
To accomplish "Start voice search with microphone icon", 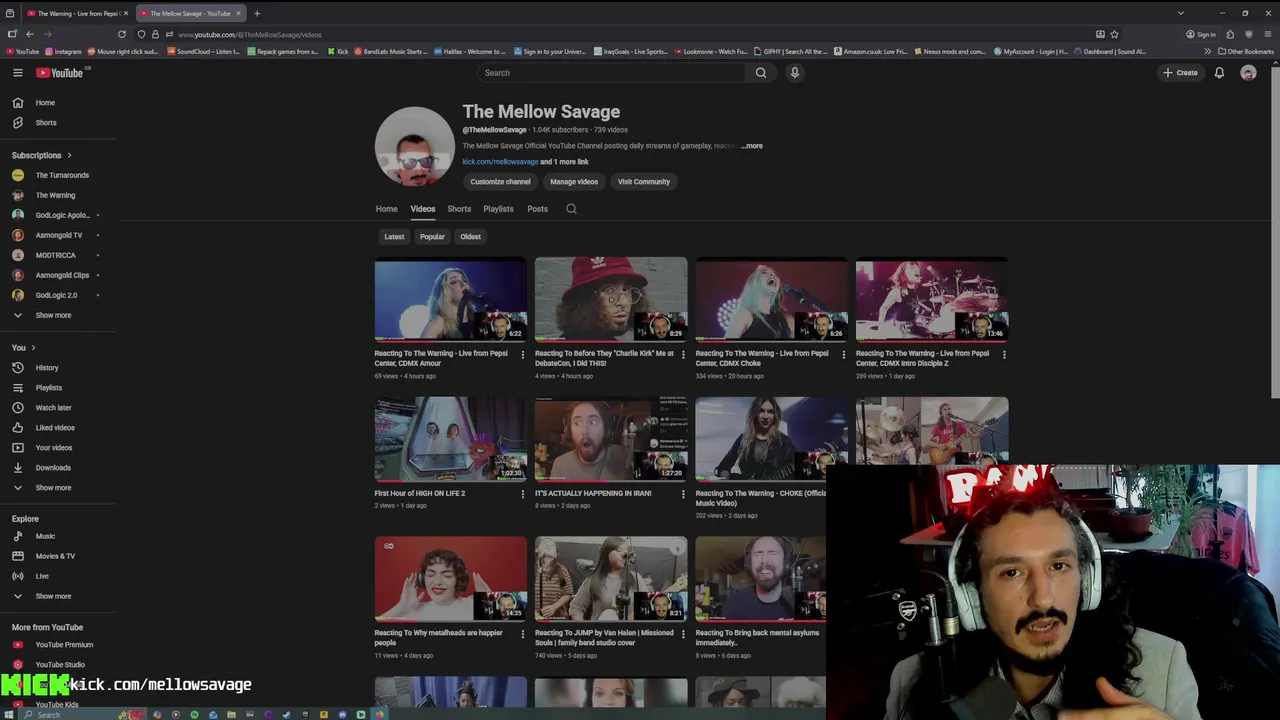I will coord(795,72).
